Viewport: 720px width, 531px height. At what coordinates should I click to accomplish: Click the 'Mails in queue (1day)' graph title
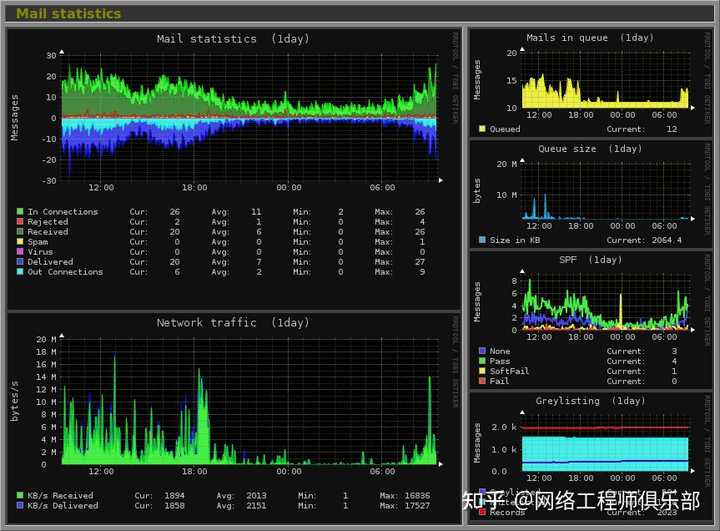[x=590, y=38]
